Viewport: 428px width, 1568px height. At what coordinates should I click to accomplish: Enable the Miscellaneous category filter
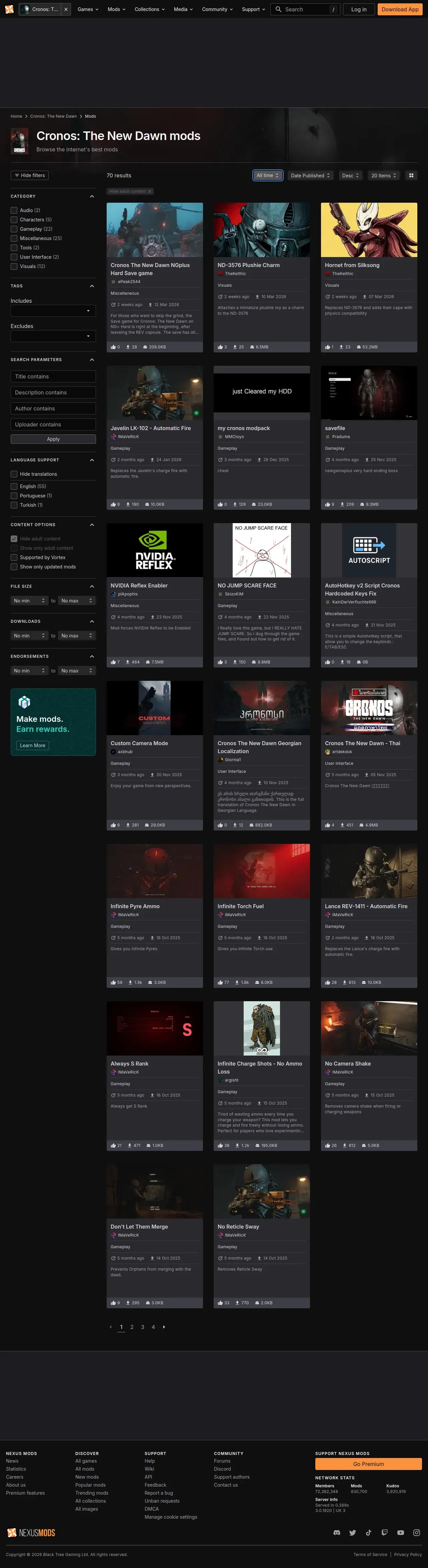coord(14,239)
